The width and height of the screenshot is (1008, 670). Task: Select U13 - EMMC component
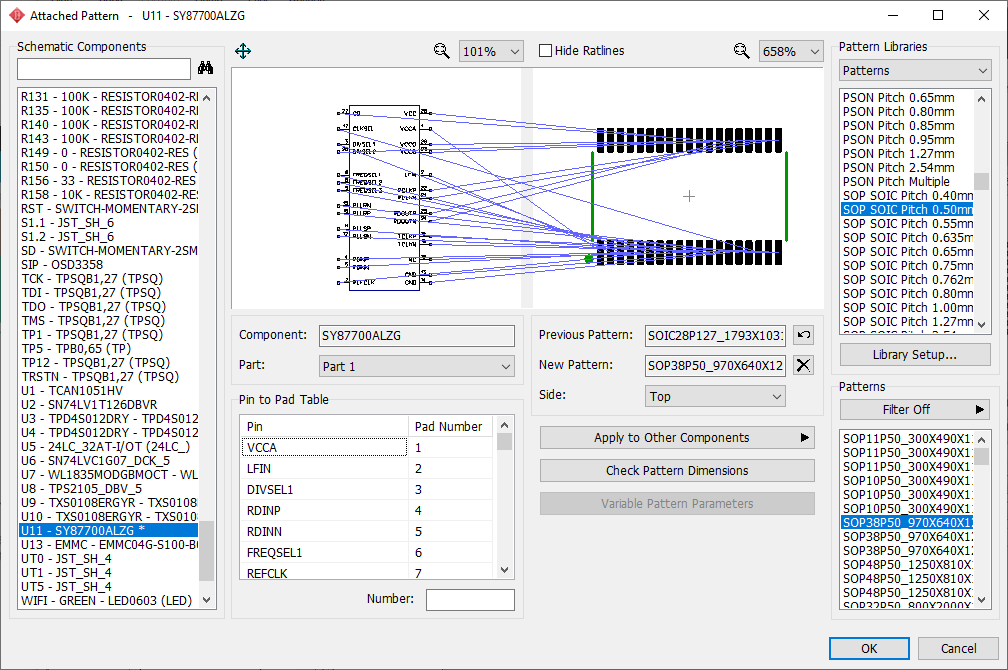click(109, 545)
